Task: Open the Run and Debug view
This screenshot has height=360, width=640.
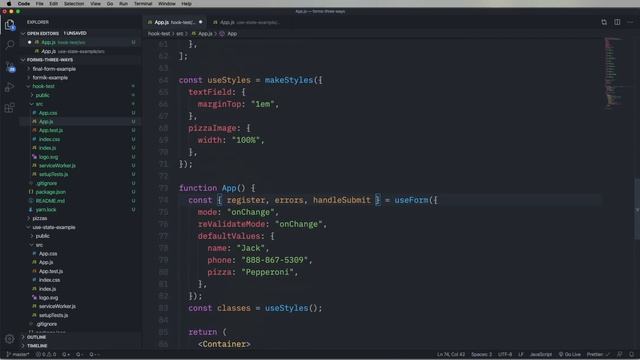Action: [9, 87]
